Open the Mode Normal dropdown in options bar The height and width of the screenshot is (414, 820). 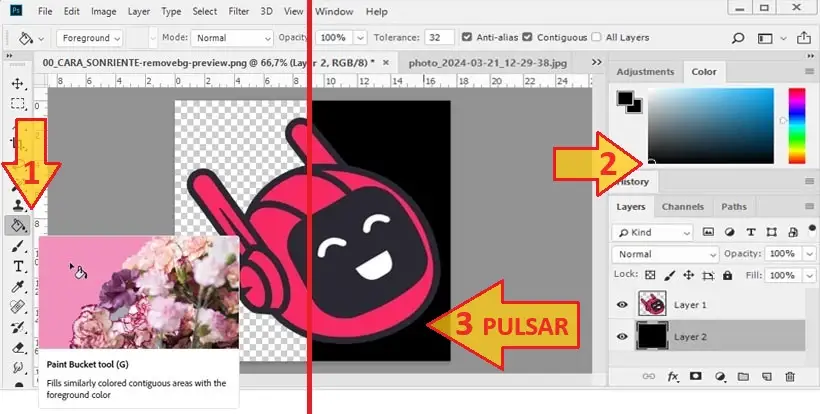pyautogui.click(x=232, y=38)
